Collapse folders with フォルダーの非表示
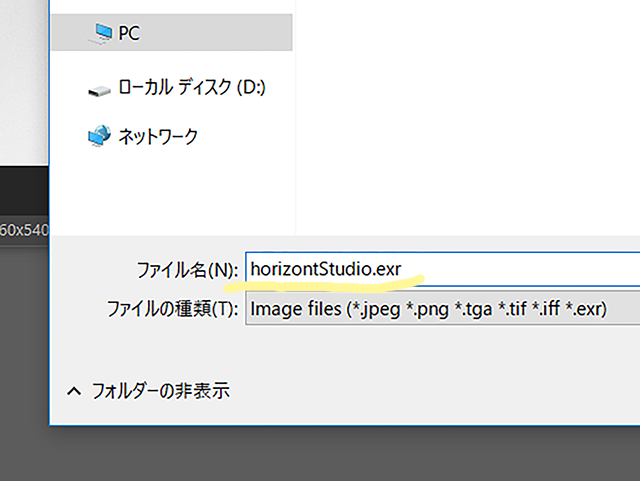This screenshot has height=481, width=640. click(160, 391)
